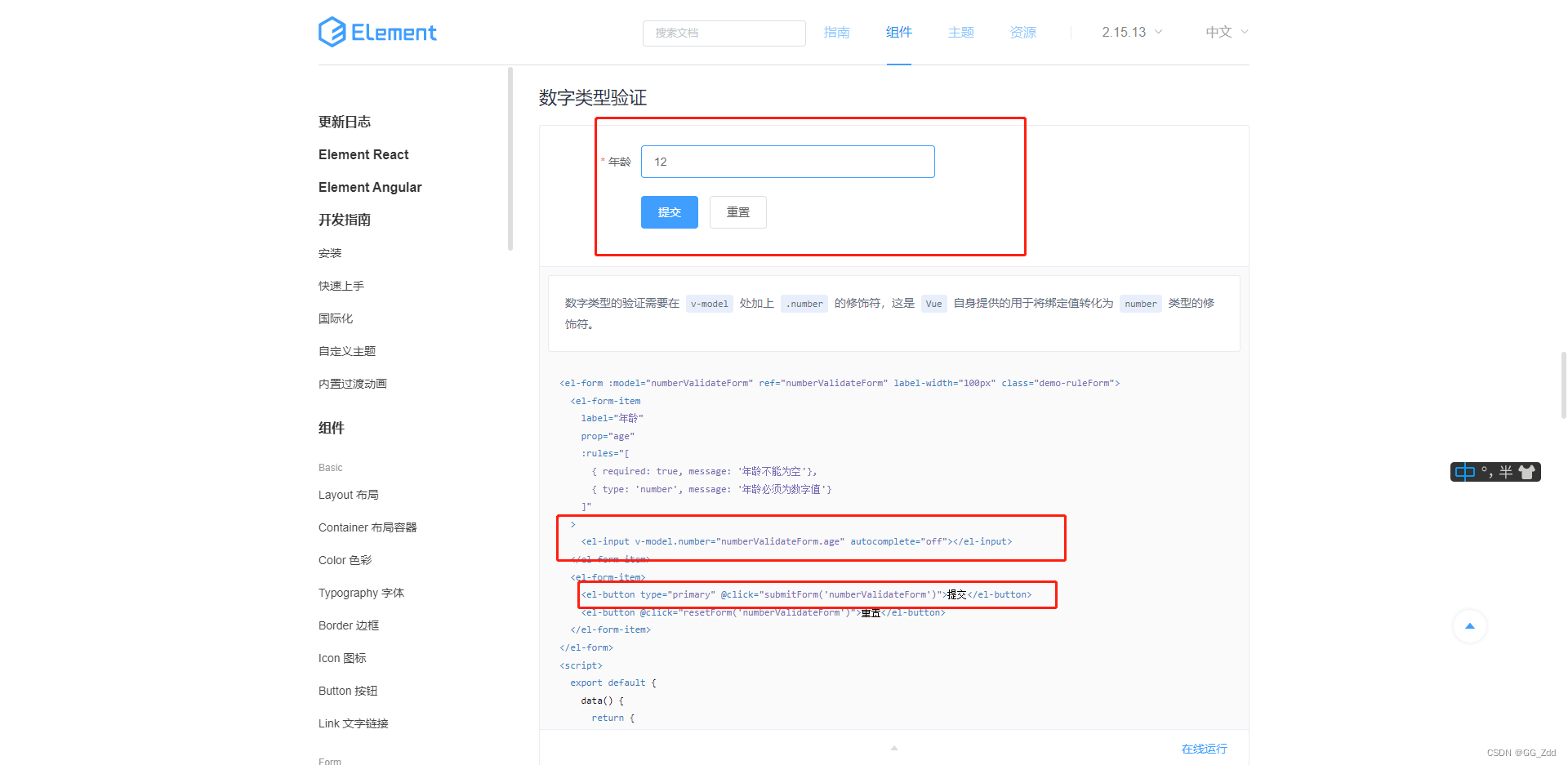The height and width of the screenshot is (765, 1568).
Task: Open the 主题 nav tab
Action: coord(961,32)
